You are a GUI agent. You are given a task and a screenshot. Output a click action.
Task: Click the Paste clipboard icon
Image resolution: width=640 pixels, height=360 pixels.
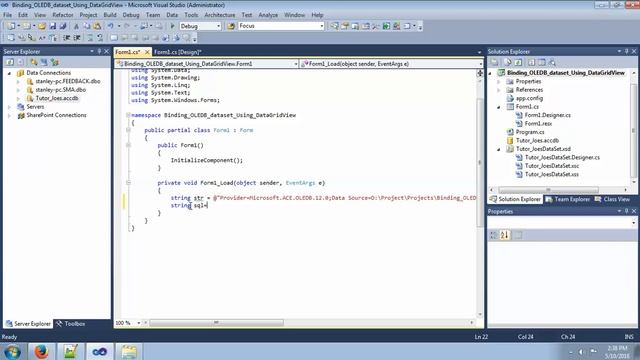click(x=97, y=26)
